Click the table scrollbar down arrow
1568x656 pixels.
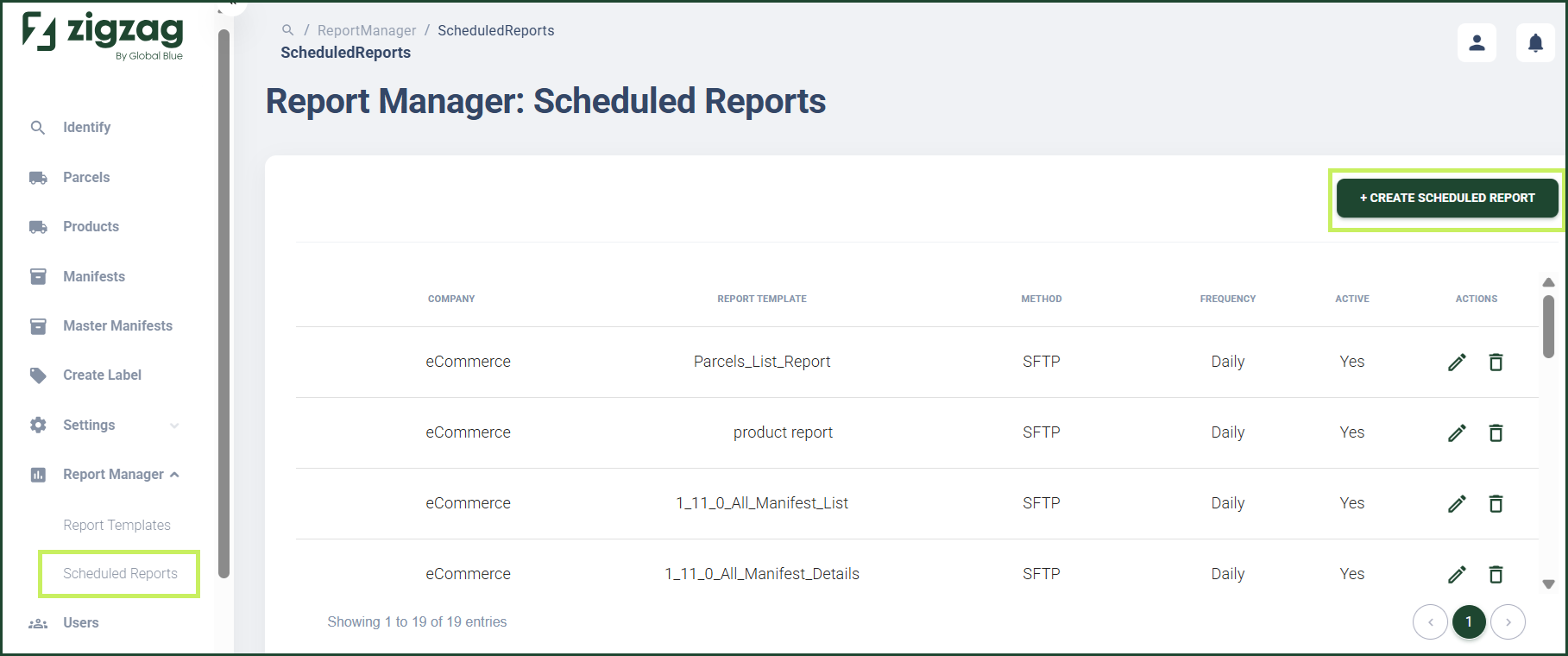(x=1548, y=584)
